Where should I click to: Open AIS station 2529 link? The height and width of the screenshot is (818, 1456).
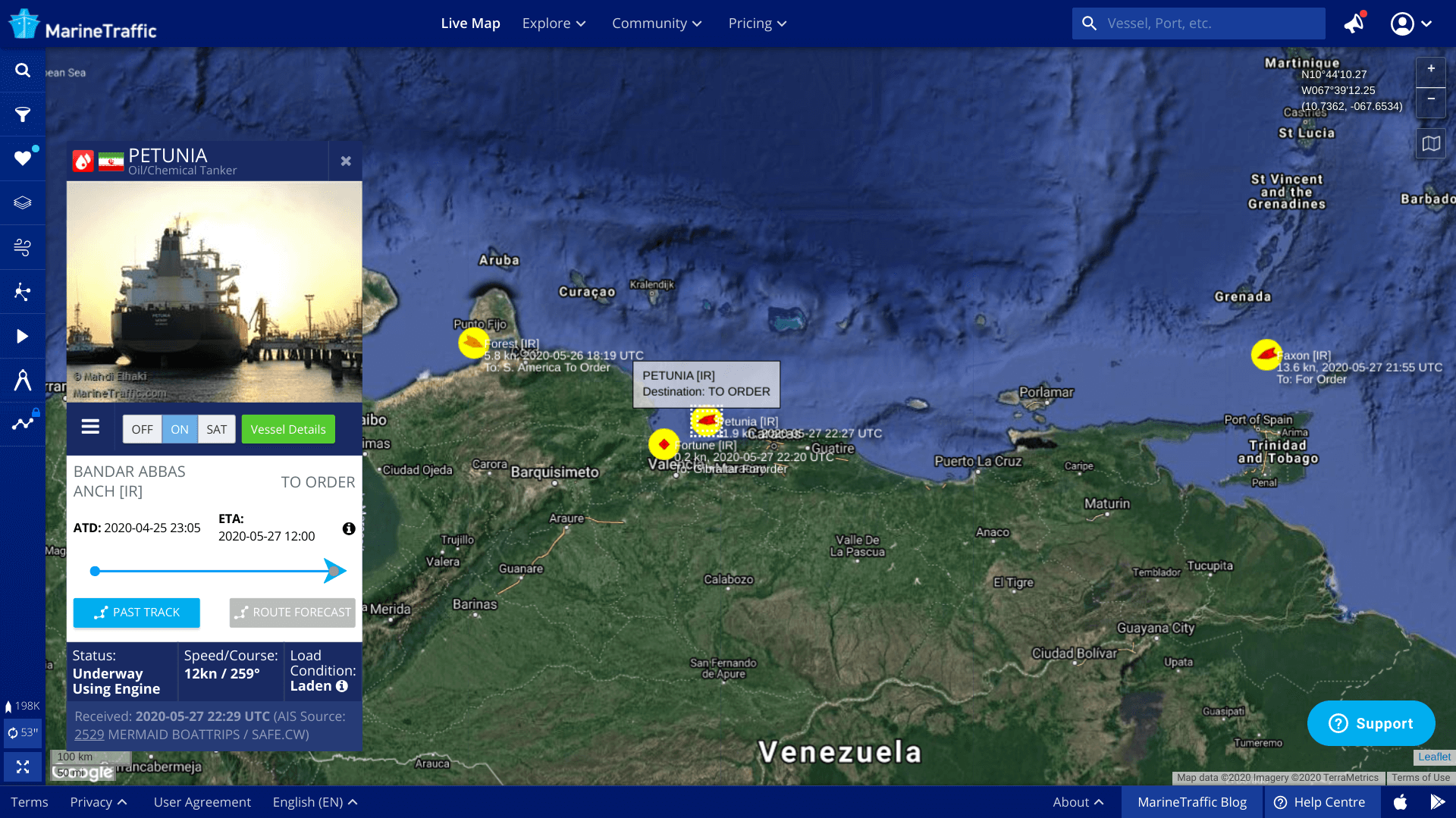[89, 734]
